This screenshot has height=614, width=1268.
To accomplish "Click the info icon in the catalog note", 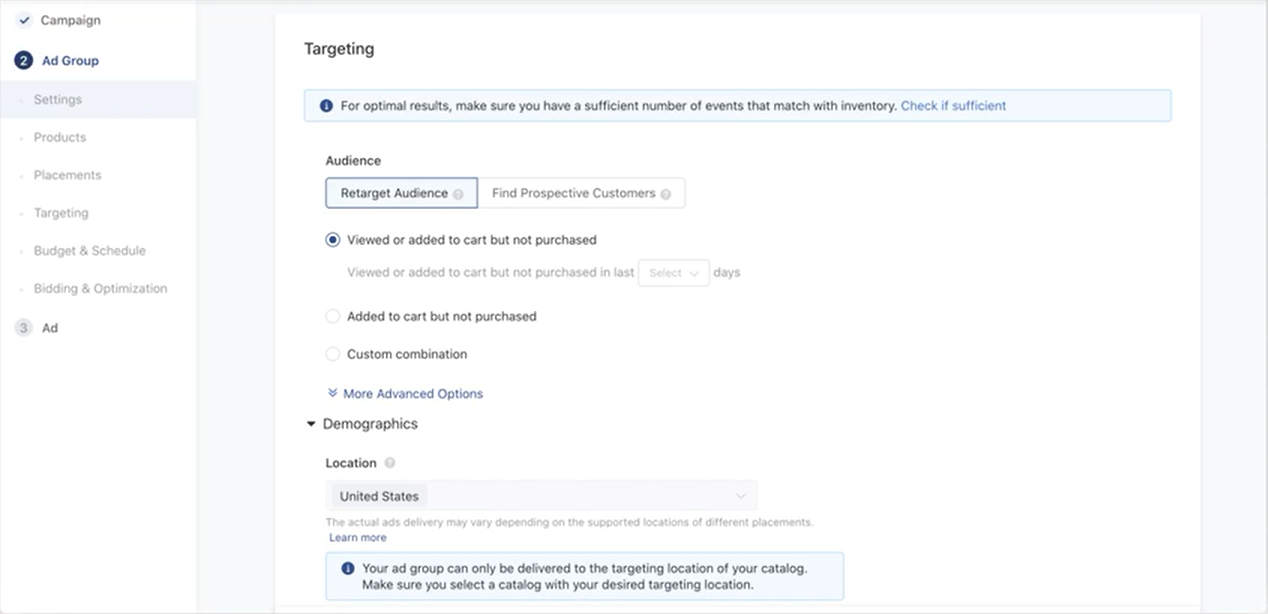I will point(347,568).
